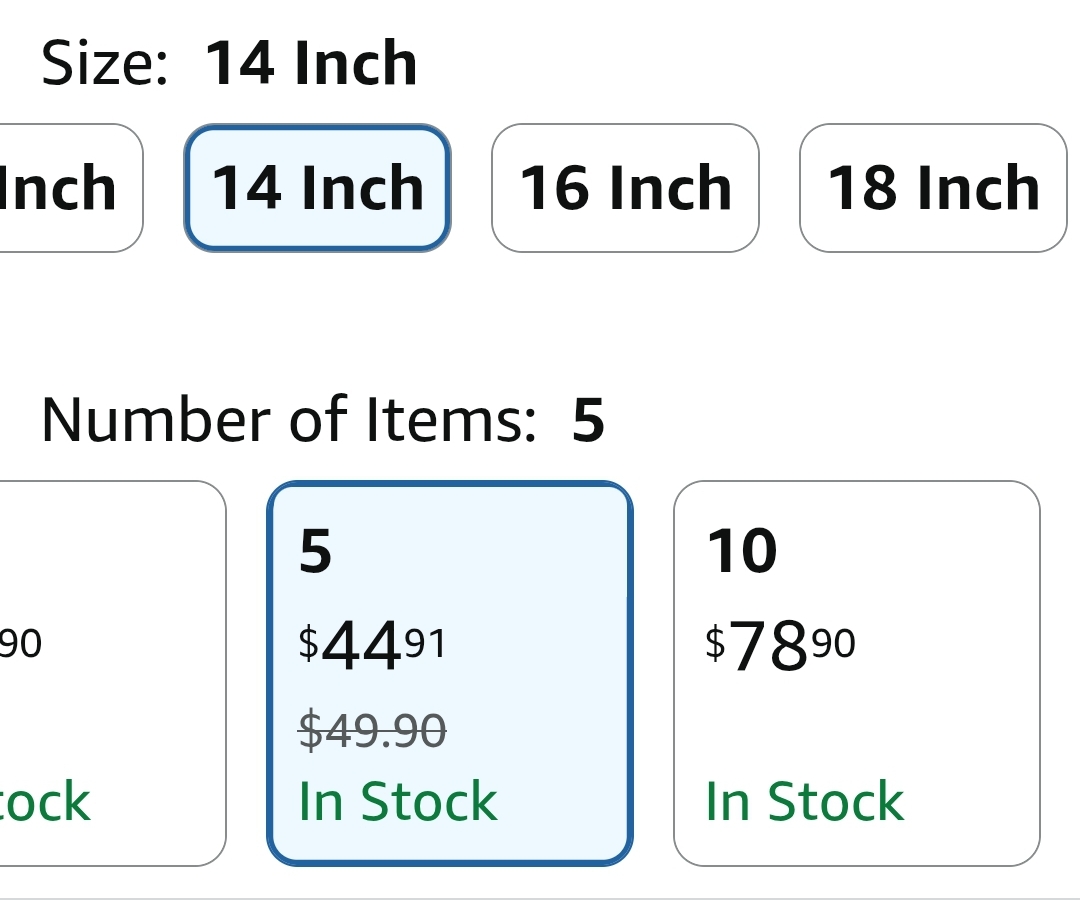Click the cut-off 90 cents price fragment
The image size is (1080, 900).
click(x=21, y=643)
